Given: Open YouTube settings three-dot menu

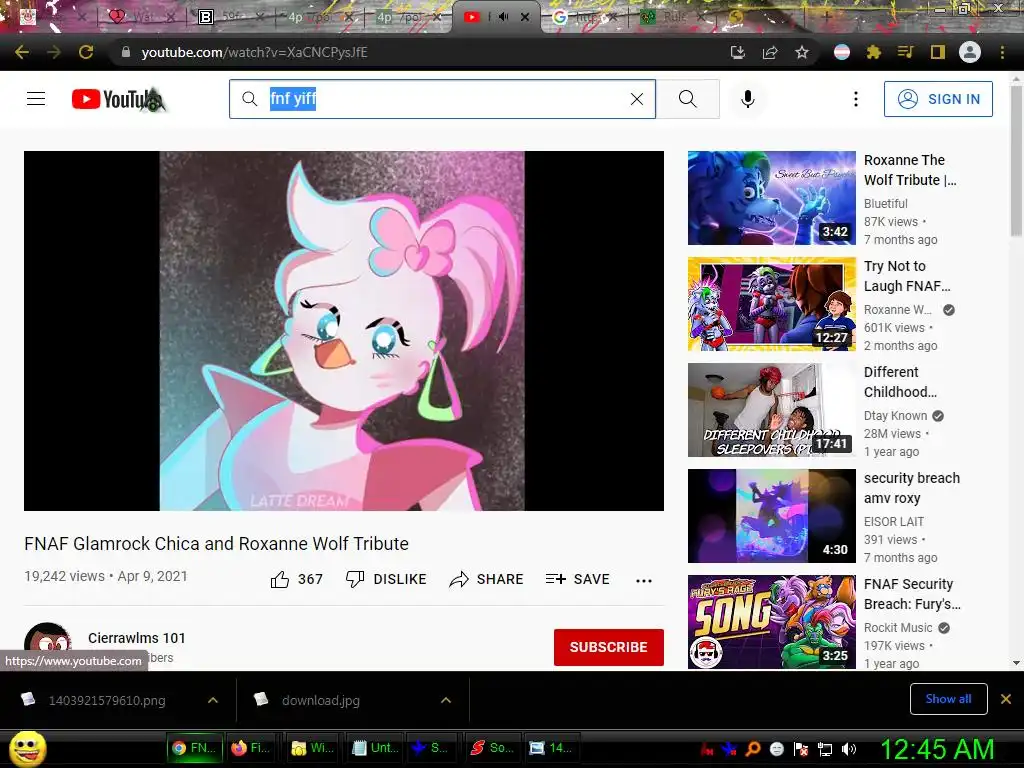Looking at the screenshot, I should pos(856,99).
